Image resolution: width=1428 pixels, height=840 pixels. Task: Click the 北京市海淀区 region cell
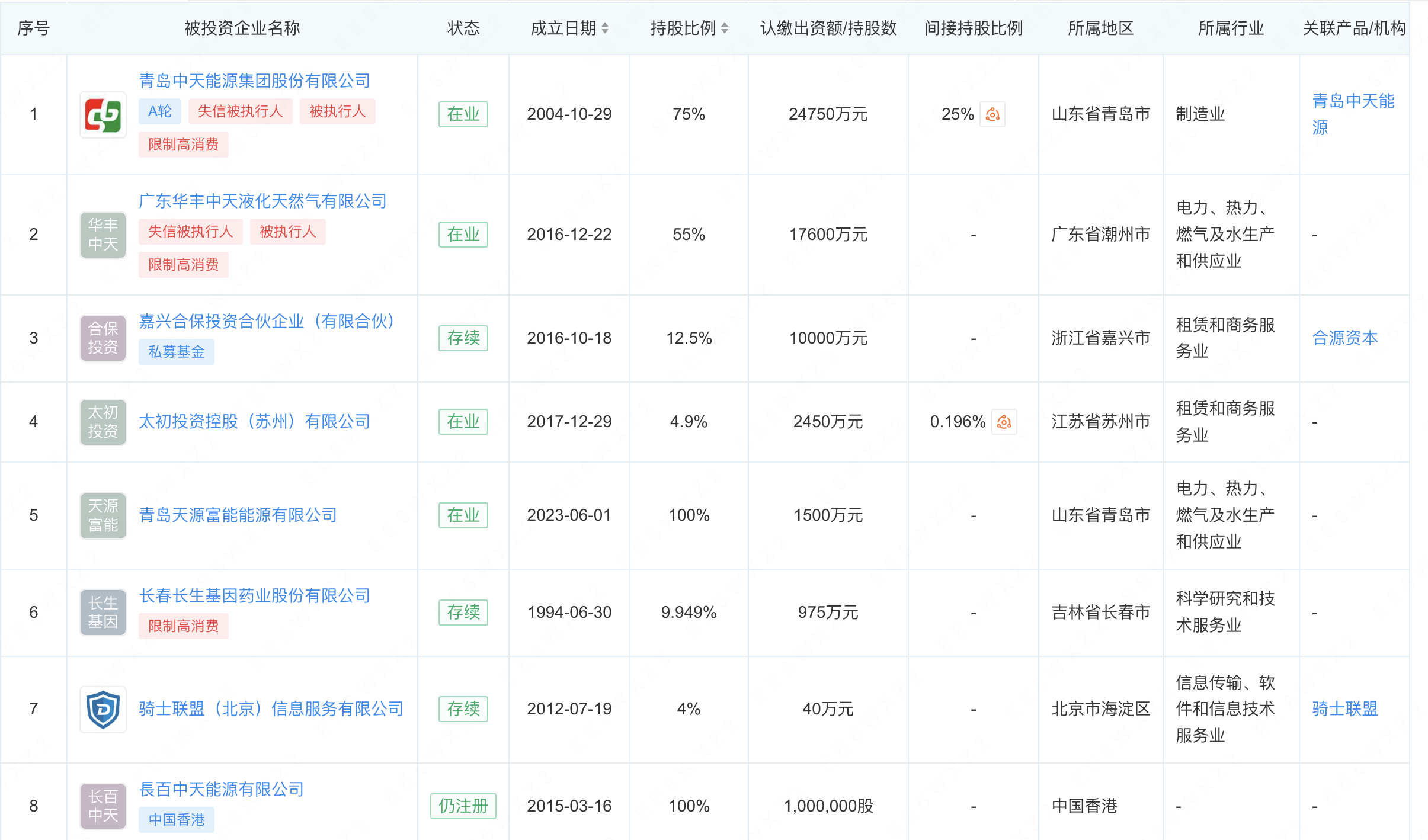point(1101,709)
